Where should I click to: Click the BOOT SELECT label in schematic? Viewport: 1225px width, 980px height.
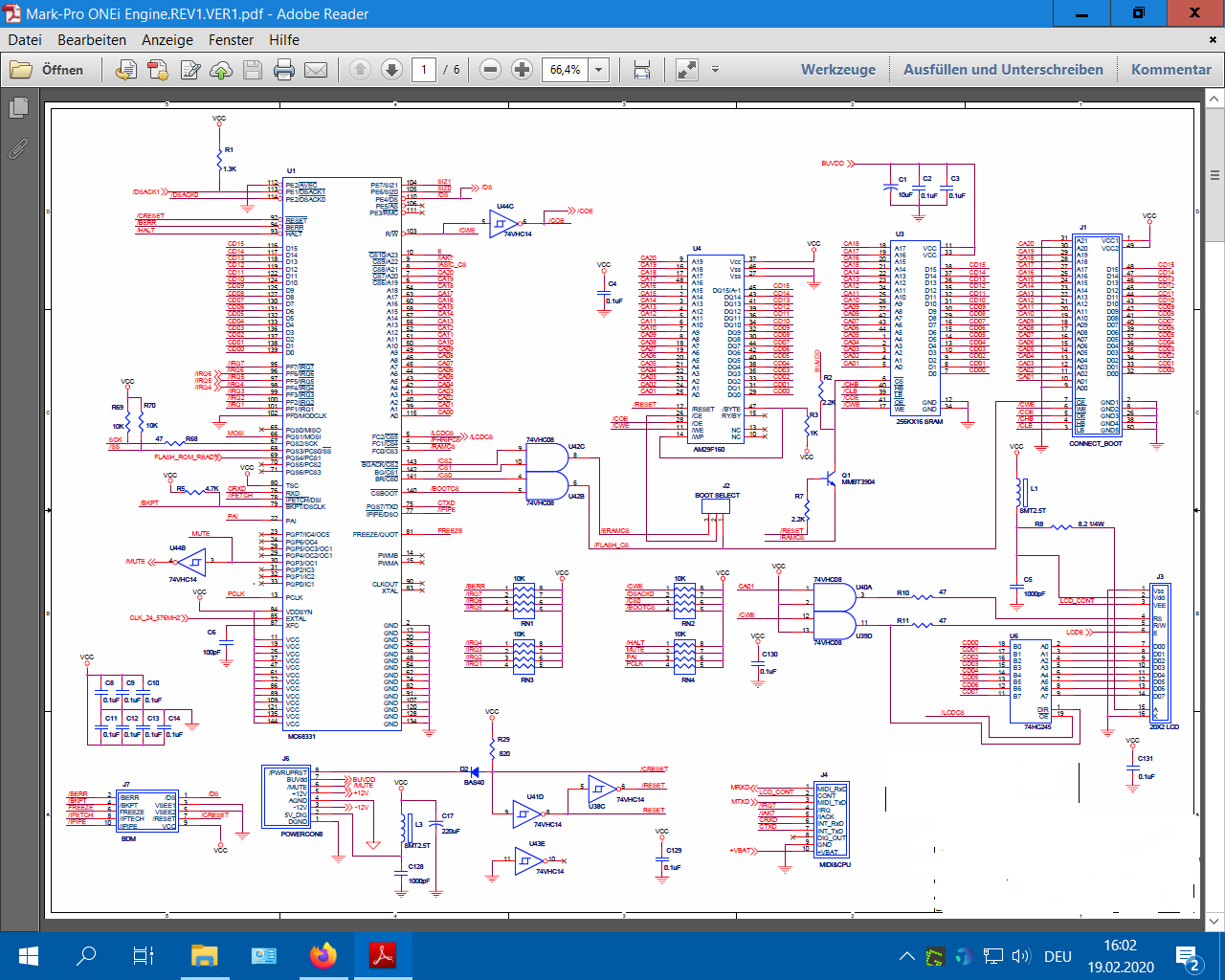click(717, 496)
